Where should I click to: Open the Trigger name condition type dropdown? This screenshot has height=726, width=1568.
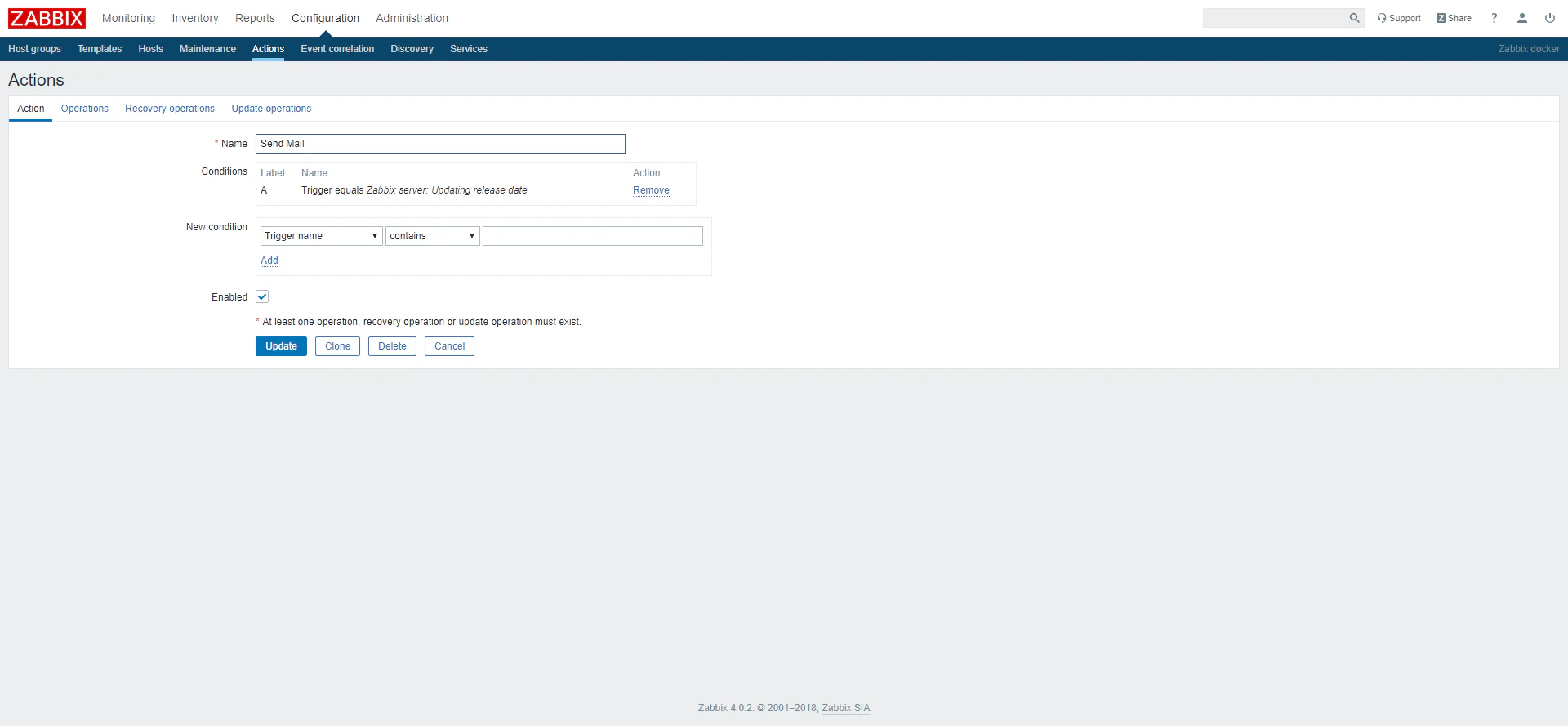point(321,236)
